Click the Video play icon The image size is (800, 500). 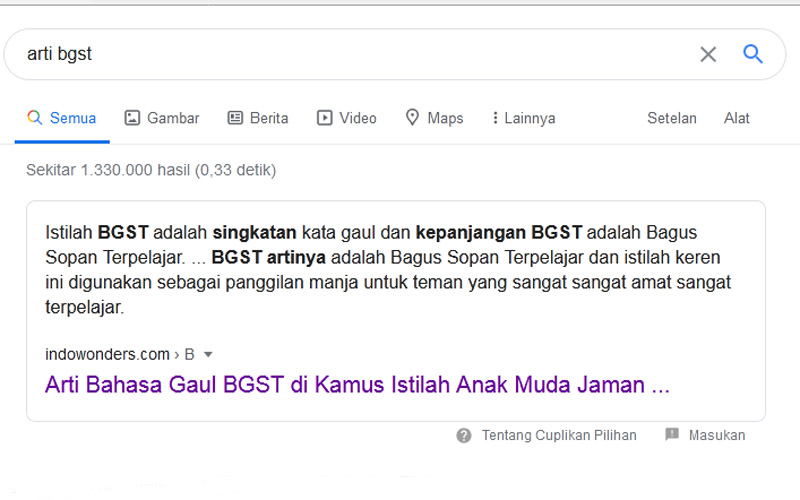[324, 118]
